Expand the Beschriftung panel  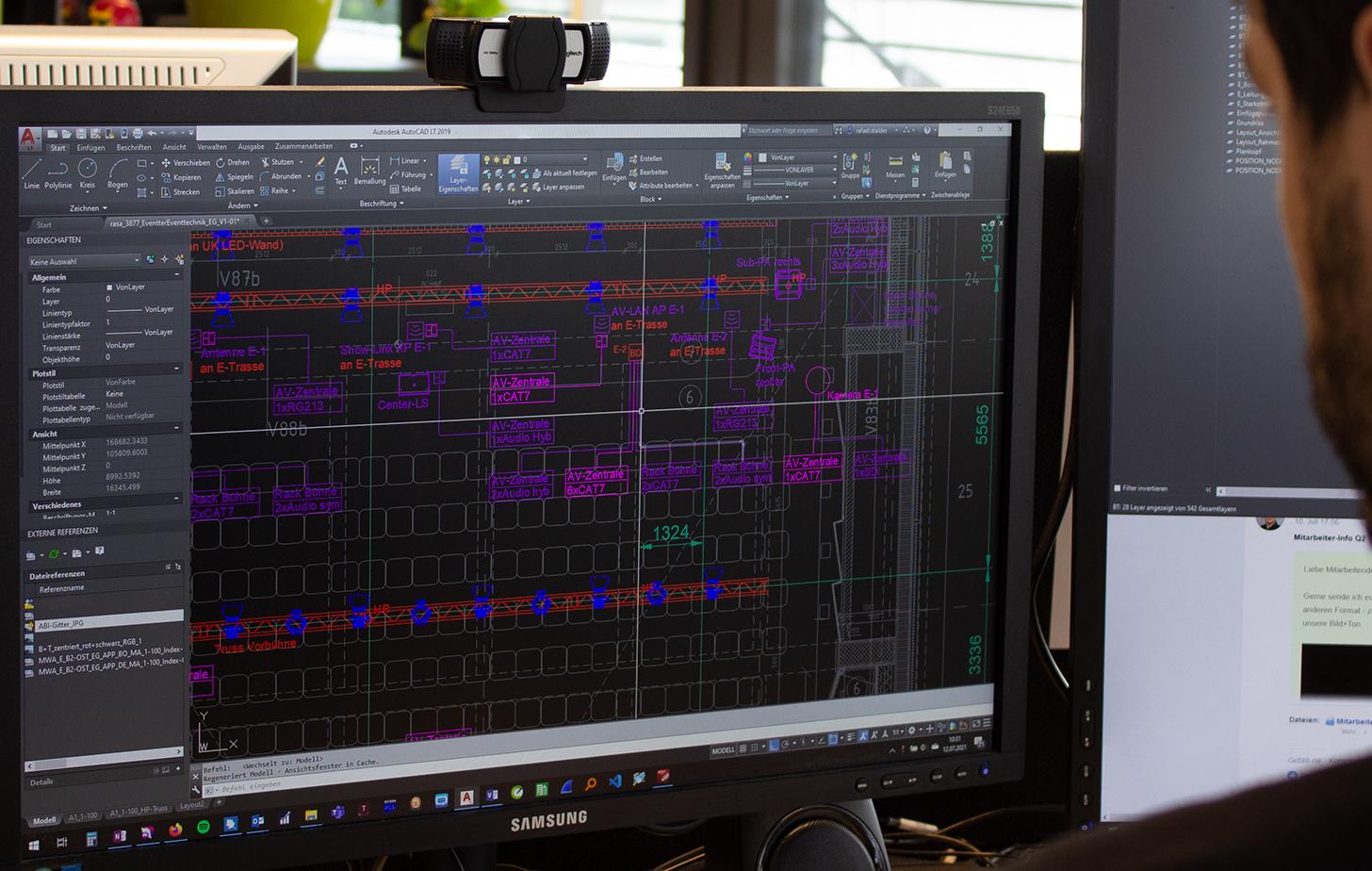pyautogui.click(x=382, y=203)
